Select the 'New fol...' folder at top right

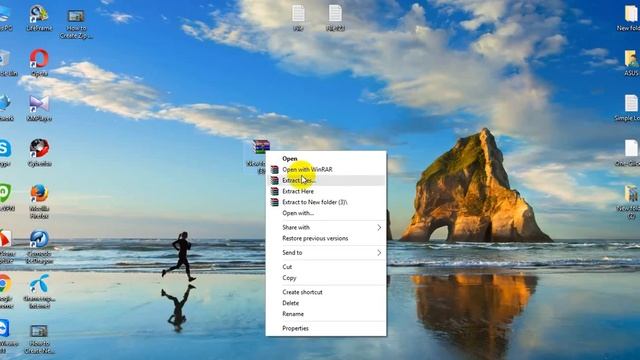click(x=629, y=18)
